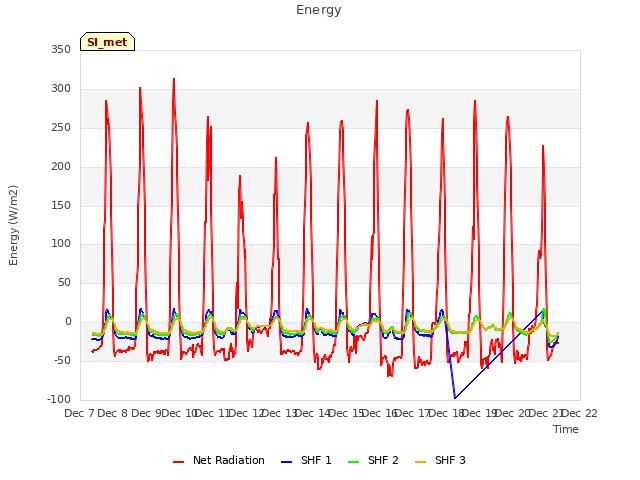The image size is (640, 480).
Task: Click the 300 y-axis tick label
Action: [61, 89]
